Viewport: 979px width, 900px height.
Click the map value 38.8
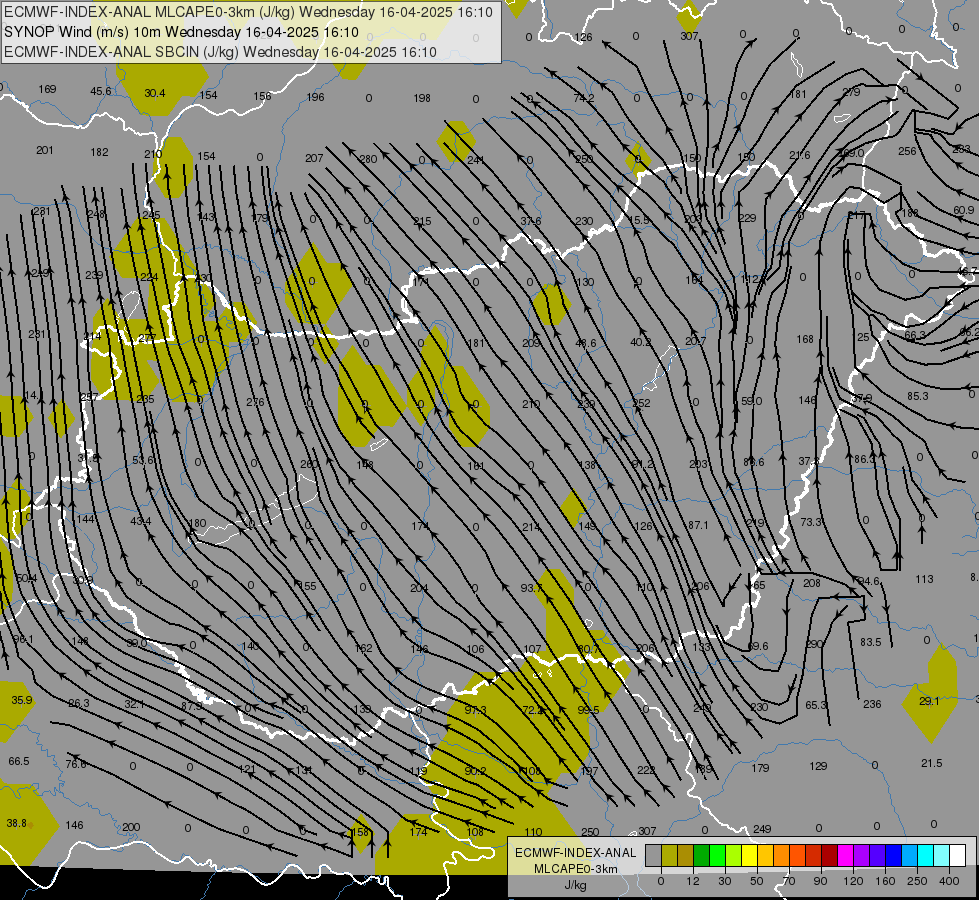point(16,823)
